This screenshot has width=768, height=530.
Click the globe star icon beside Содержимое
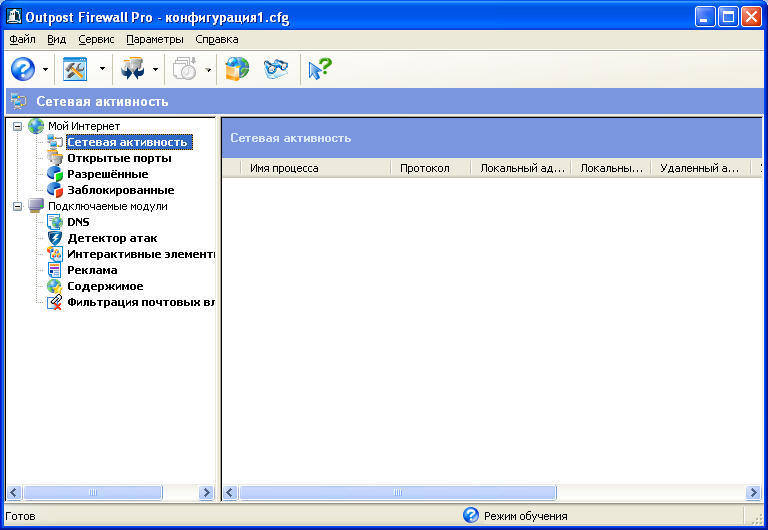(x=55, y=286)
